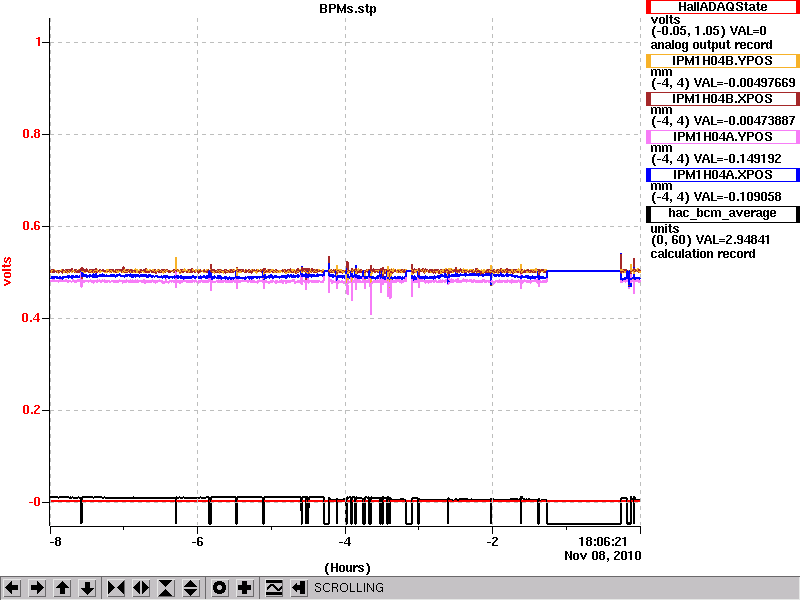Select the hac_bcm_average black legend entry
Viewport: 800px width, 600px height.
722,214
